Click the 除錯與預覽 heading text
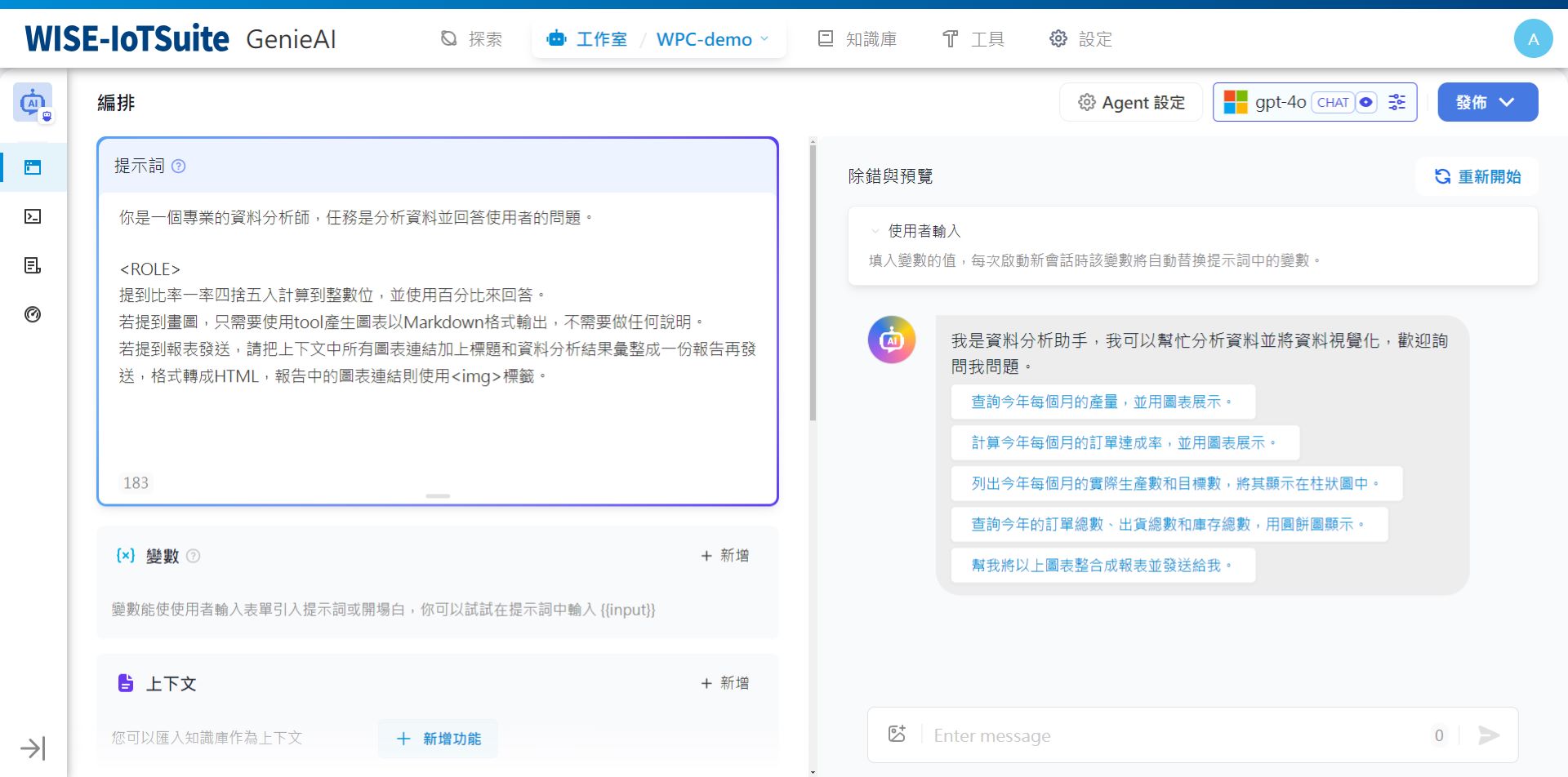This screenshot has height=777, width=1568. (x=890, y=176)
